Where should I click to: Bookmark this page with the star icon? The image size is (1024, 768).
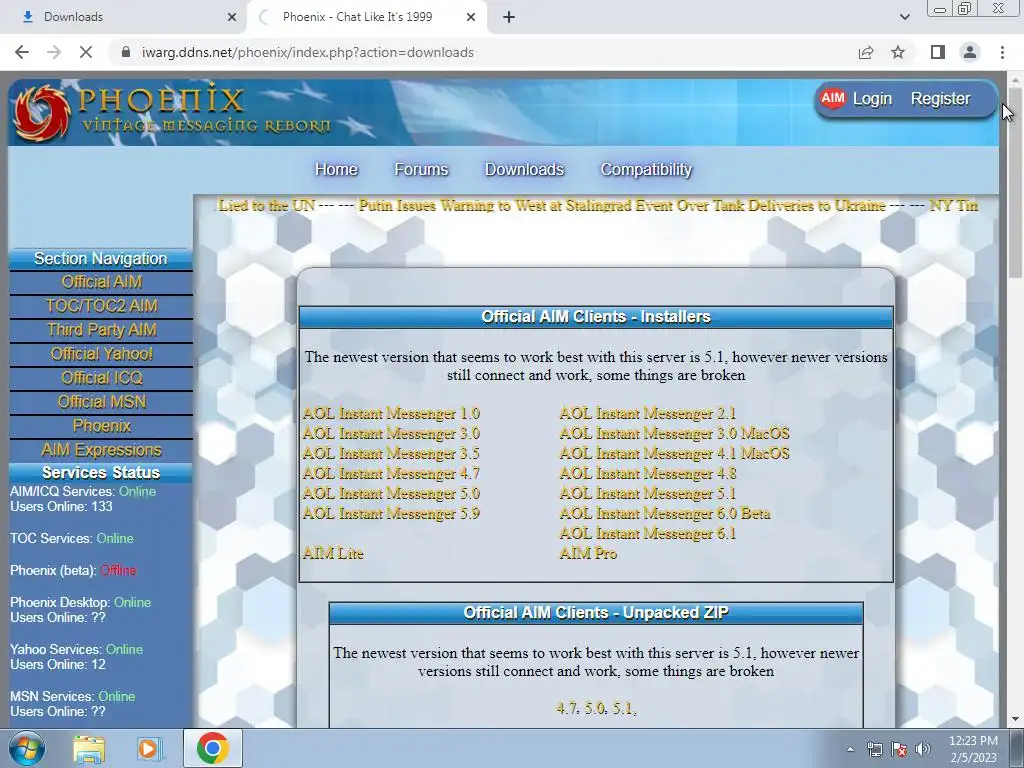pyautogui.click(x=898, y=52)
